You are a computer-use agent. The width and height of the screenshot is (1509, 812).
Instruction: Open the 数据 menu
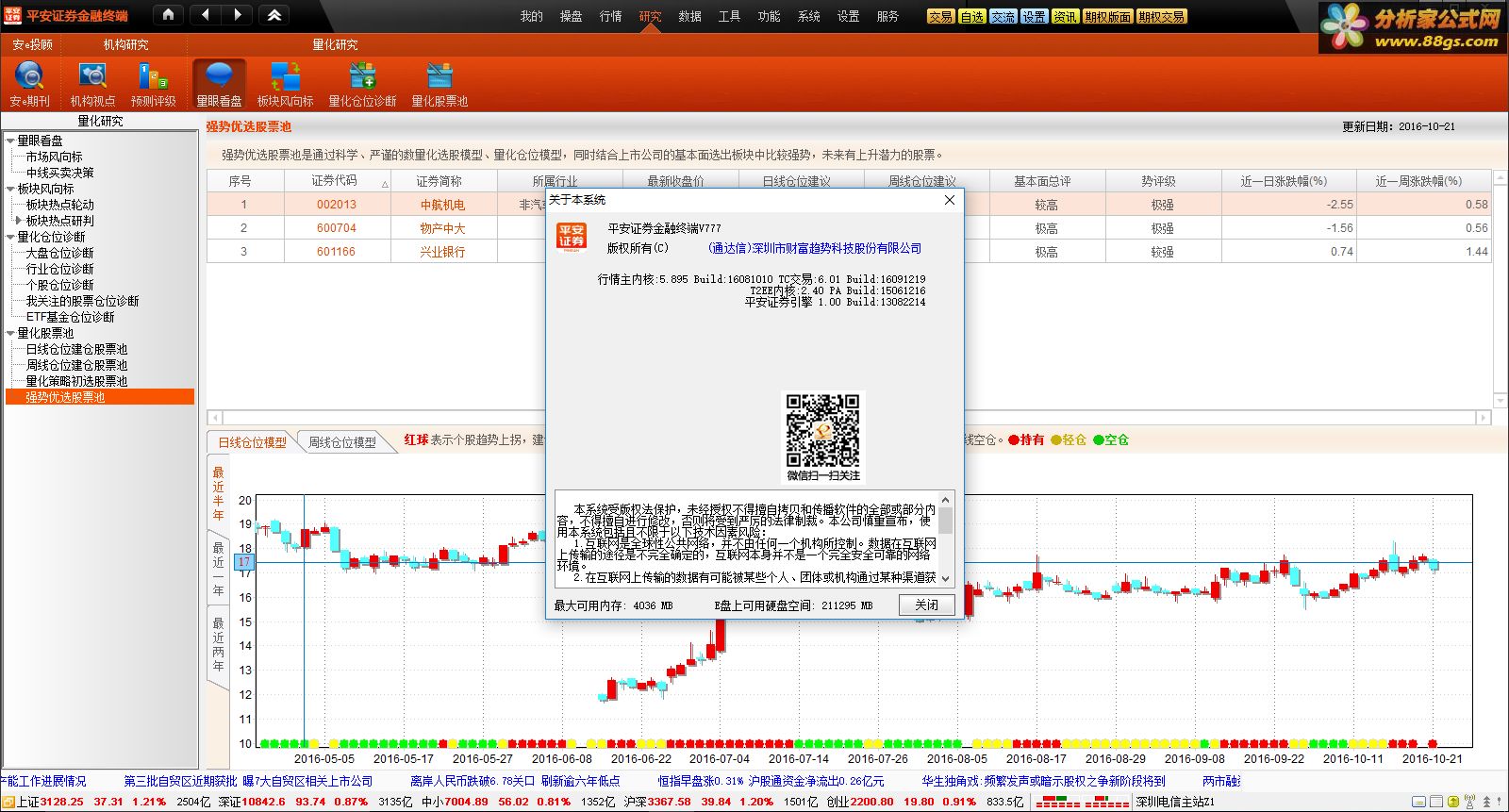pyautogui.click(x=690, y=16)
